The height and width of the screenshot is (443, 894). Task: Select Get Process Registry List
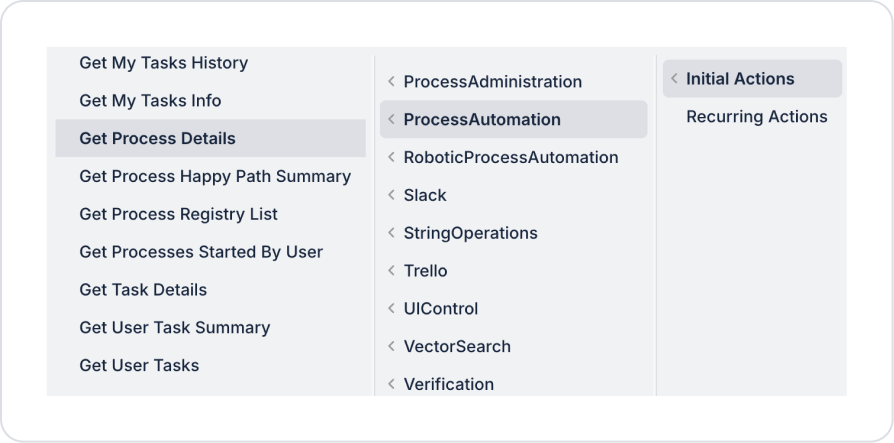pyautogui.click(x=178, y=215)
